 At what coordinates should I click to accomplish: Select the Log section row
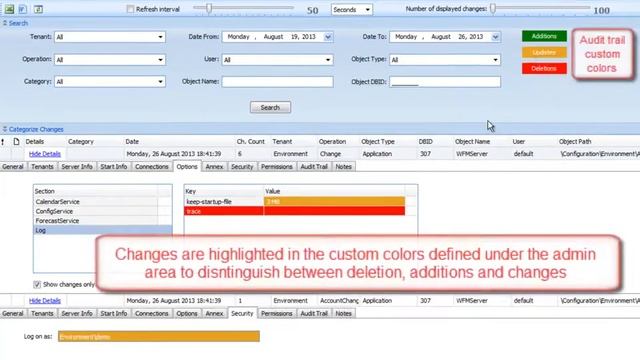[x=102, y=230]
